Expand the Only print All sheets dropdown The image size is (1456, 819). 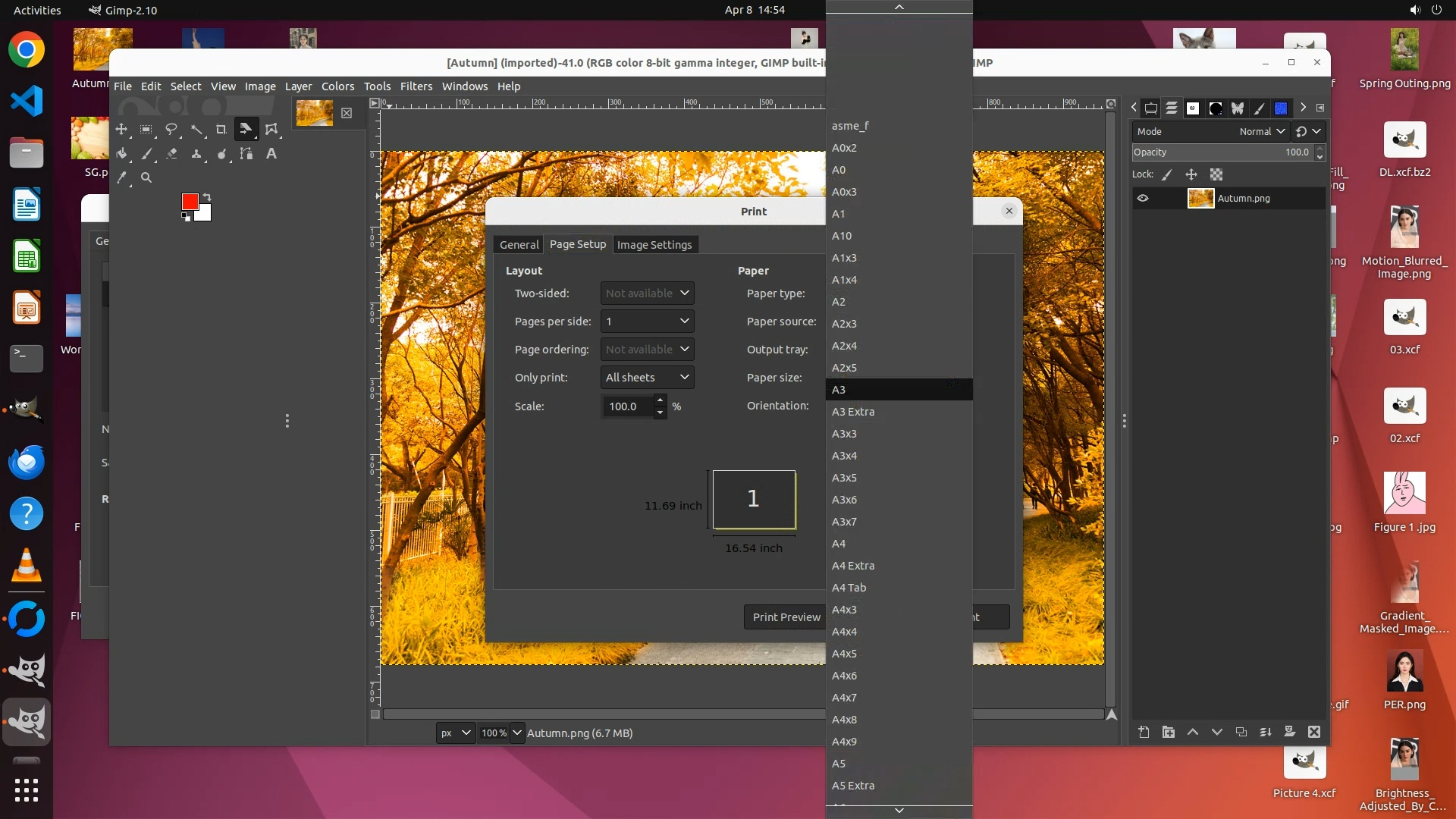[x=647, y=378]
